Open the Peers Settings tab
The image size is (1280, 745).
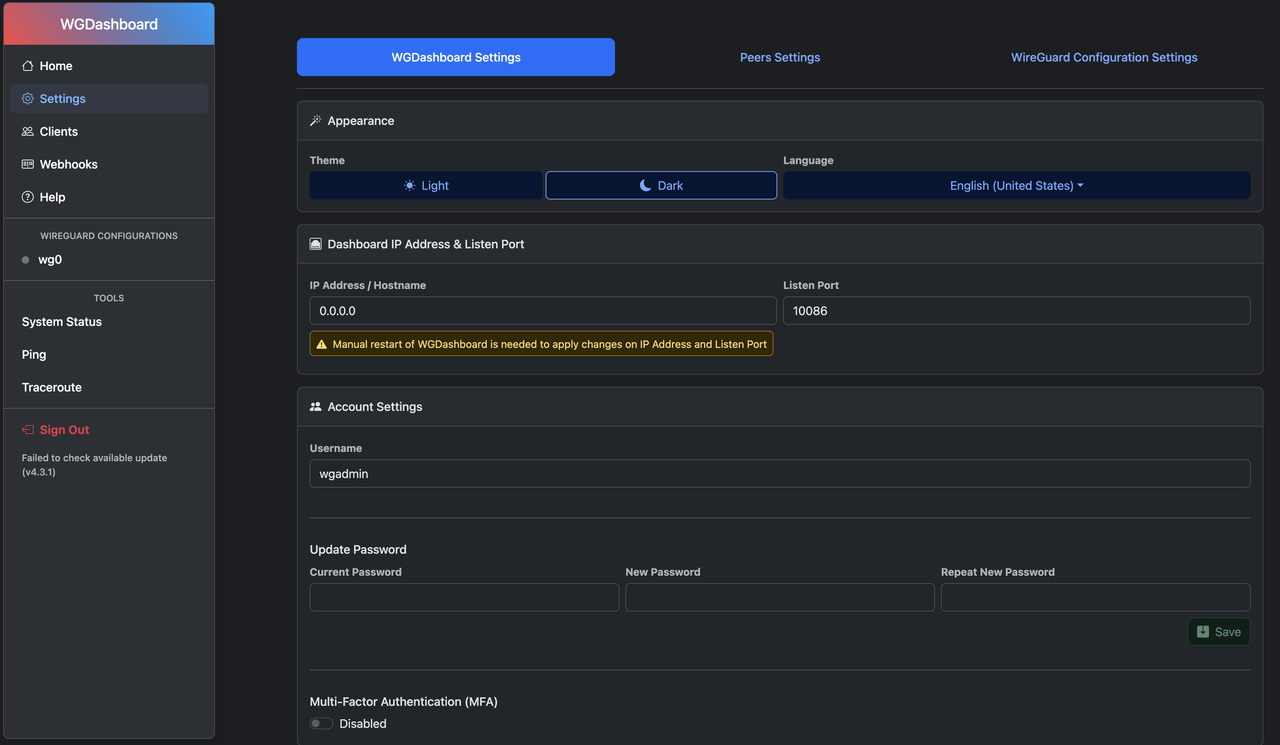click(x=780, y=58)
